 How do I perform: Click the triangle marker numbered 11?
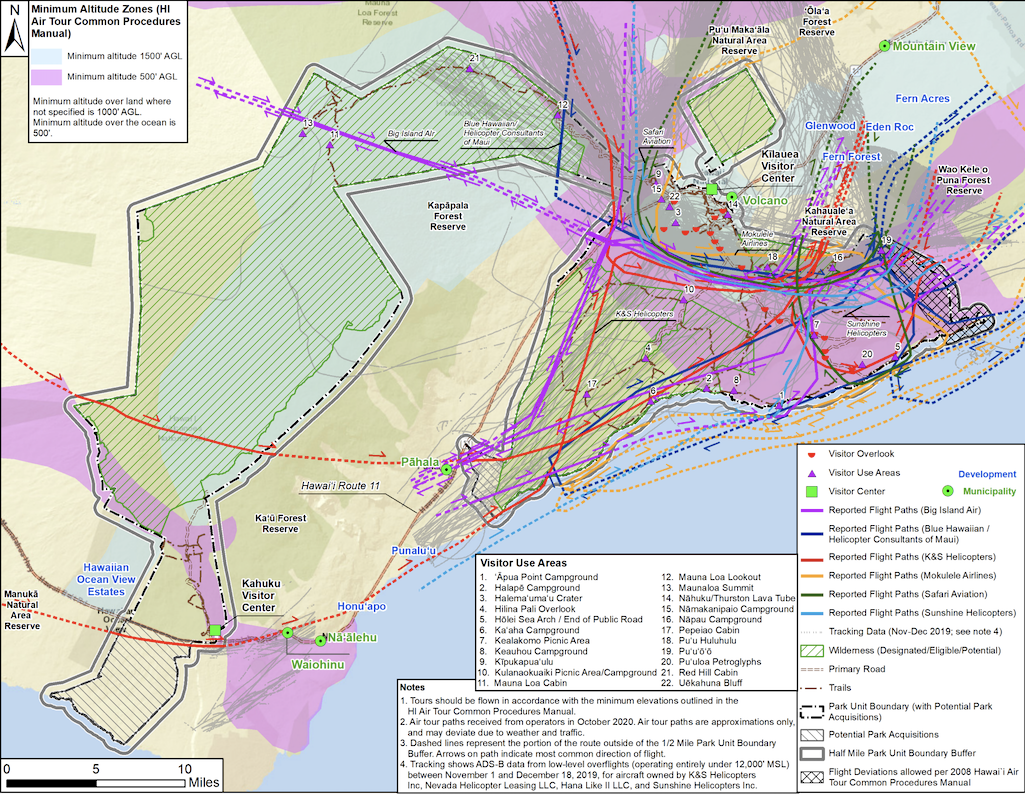pos(330,145)
